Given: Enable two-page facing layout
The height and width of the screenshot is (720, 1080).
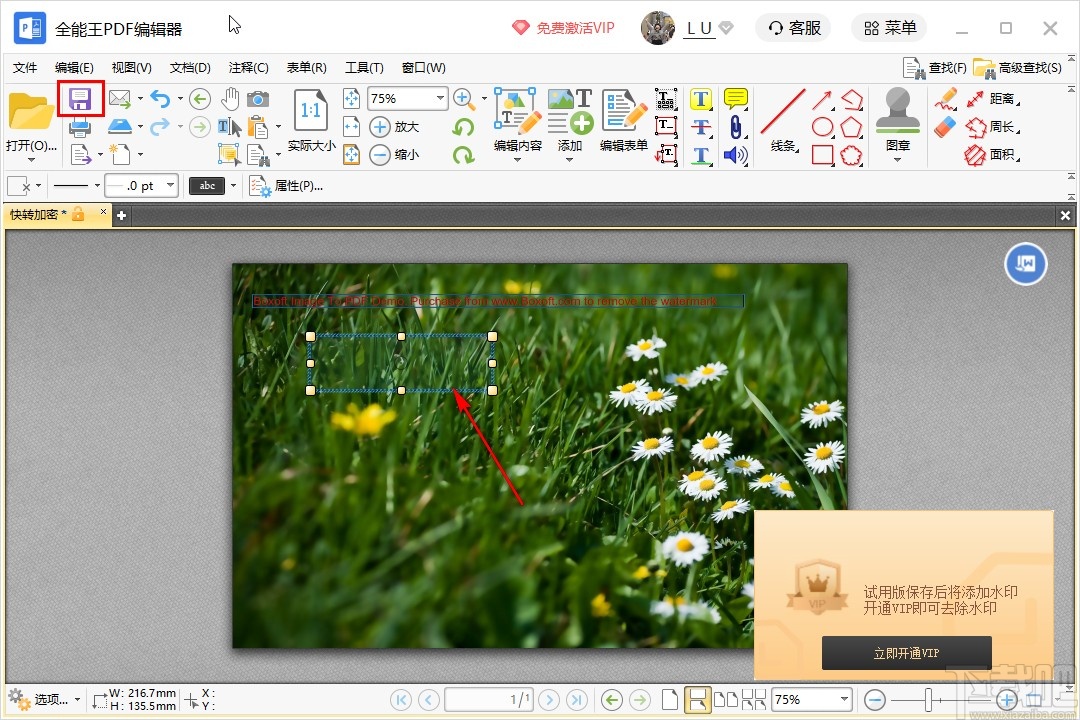Looking at the screenshot, I should coord(725,700).
